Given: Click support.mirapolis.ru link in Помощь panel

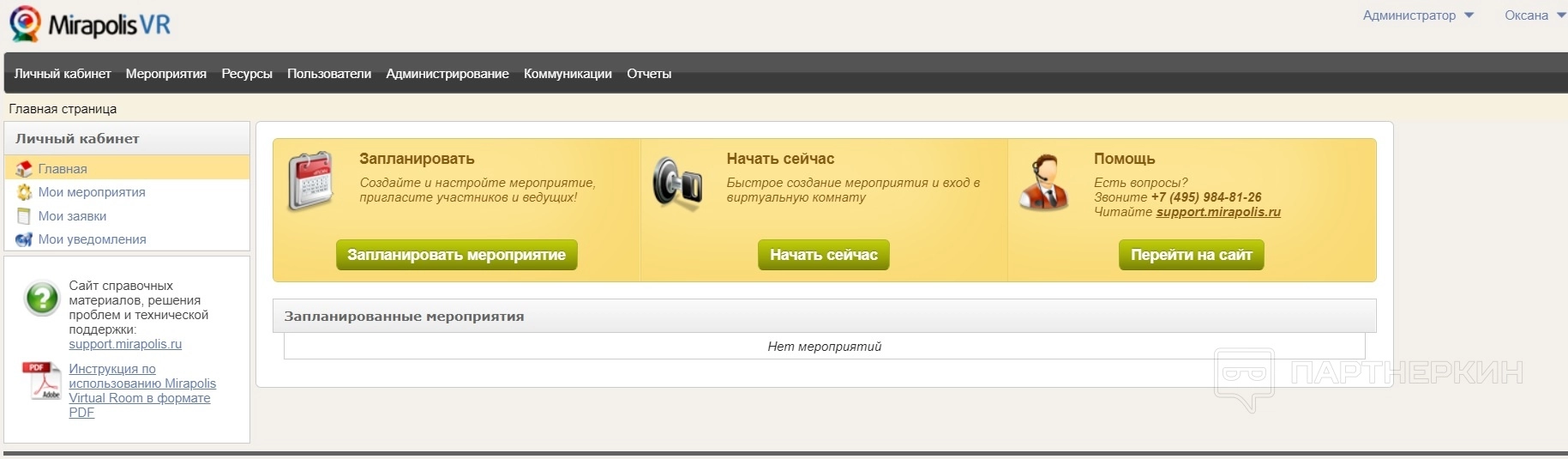Looking at the screenshot, I should click(1218, 212).
